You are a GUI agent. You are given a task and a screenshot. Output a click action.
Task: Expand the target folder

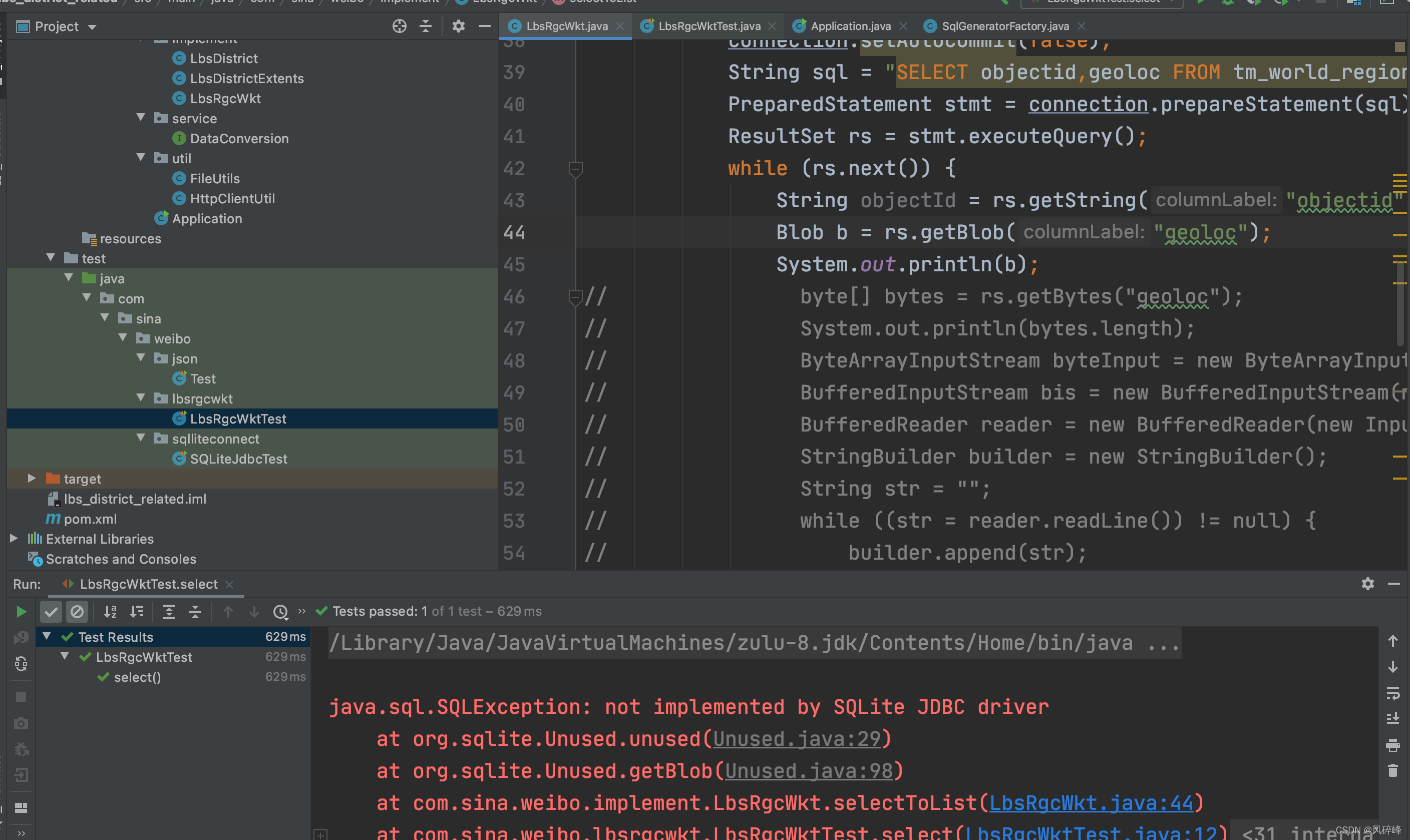coord(32,478)
